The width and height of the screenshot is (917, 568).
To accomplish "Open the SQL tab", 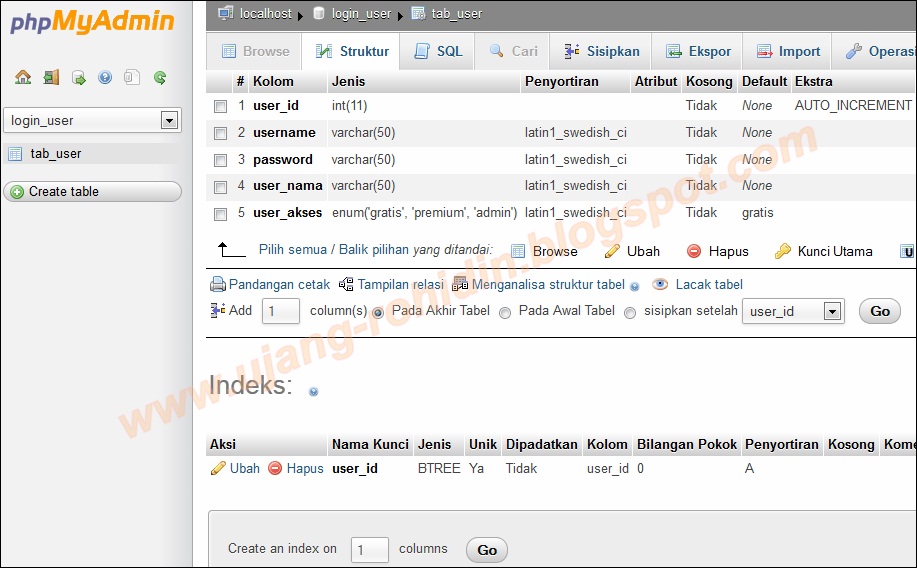I will [437, 51].
